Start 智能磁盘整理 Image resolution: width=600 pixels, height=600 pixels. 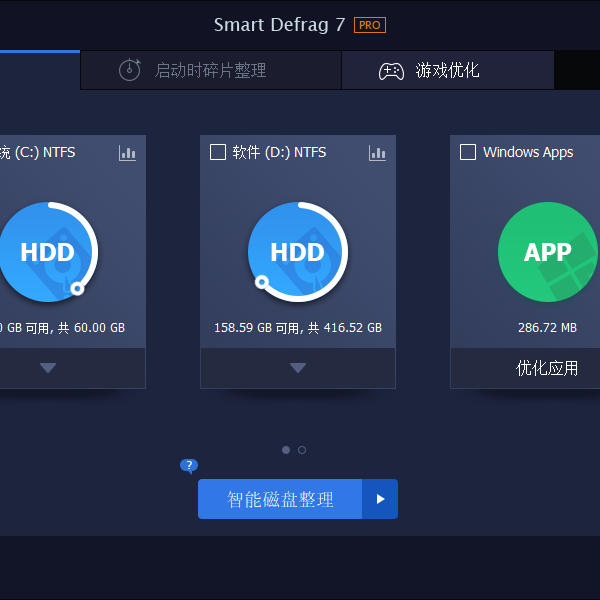point(280,499)
